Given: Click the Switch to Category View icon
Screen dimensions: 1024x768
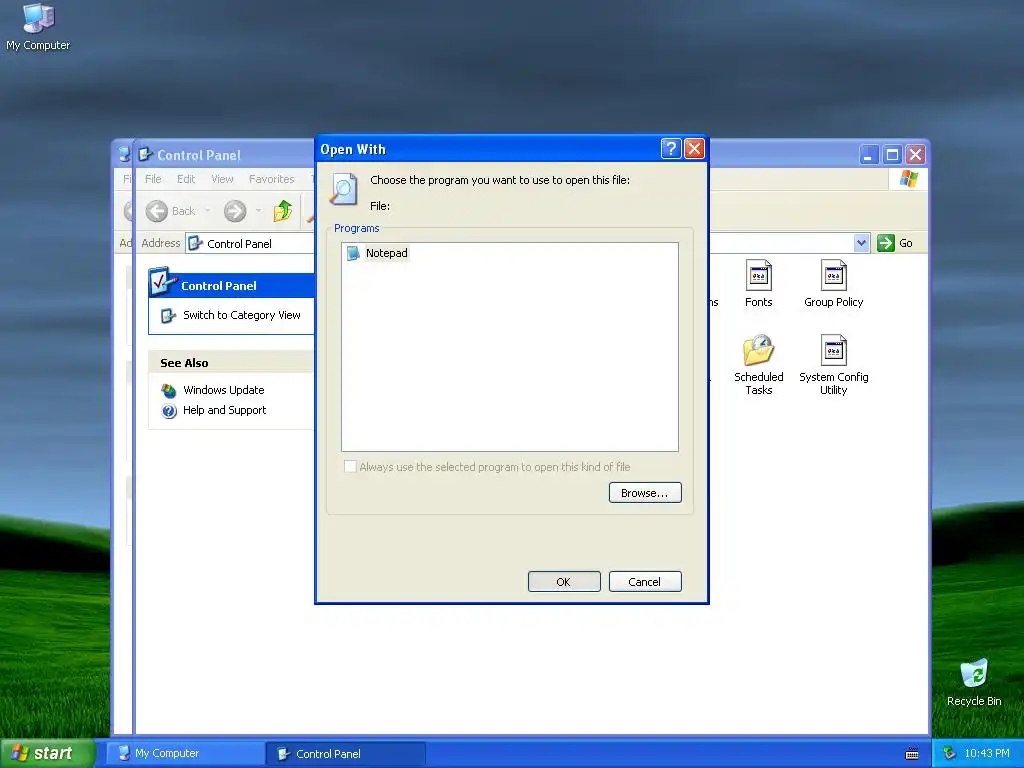Looking at the screenshot, I should [x=168, y=315].
